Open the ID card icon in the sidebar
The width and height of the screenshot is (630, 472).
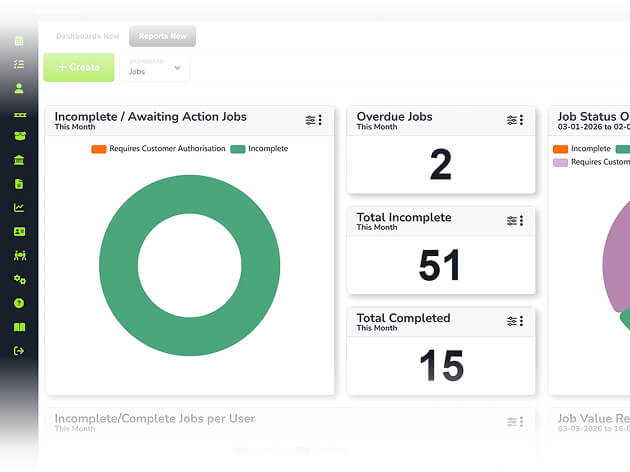pyautogui.click(x=19, y=232)
